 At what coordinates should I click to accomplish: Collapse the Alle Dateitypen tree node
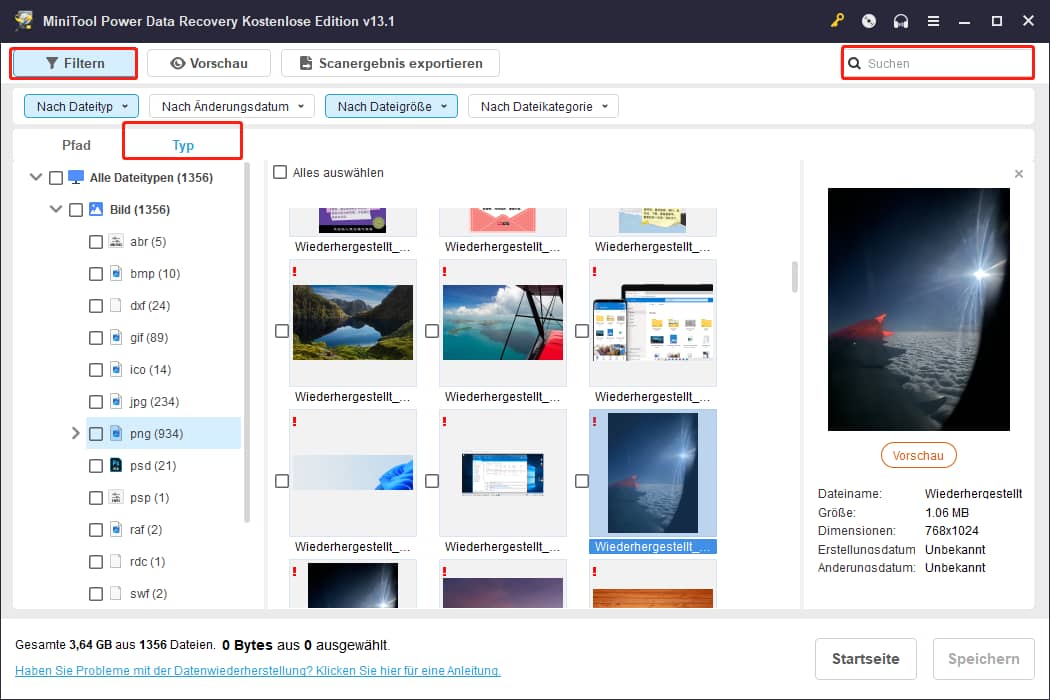[x=36, y=178]
